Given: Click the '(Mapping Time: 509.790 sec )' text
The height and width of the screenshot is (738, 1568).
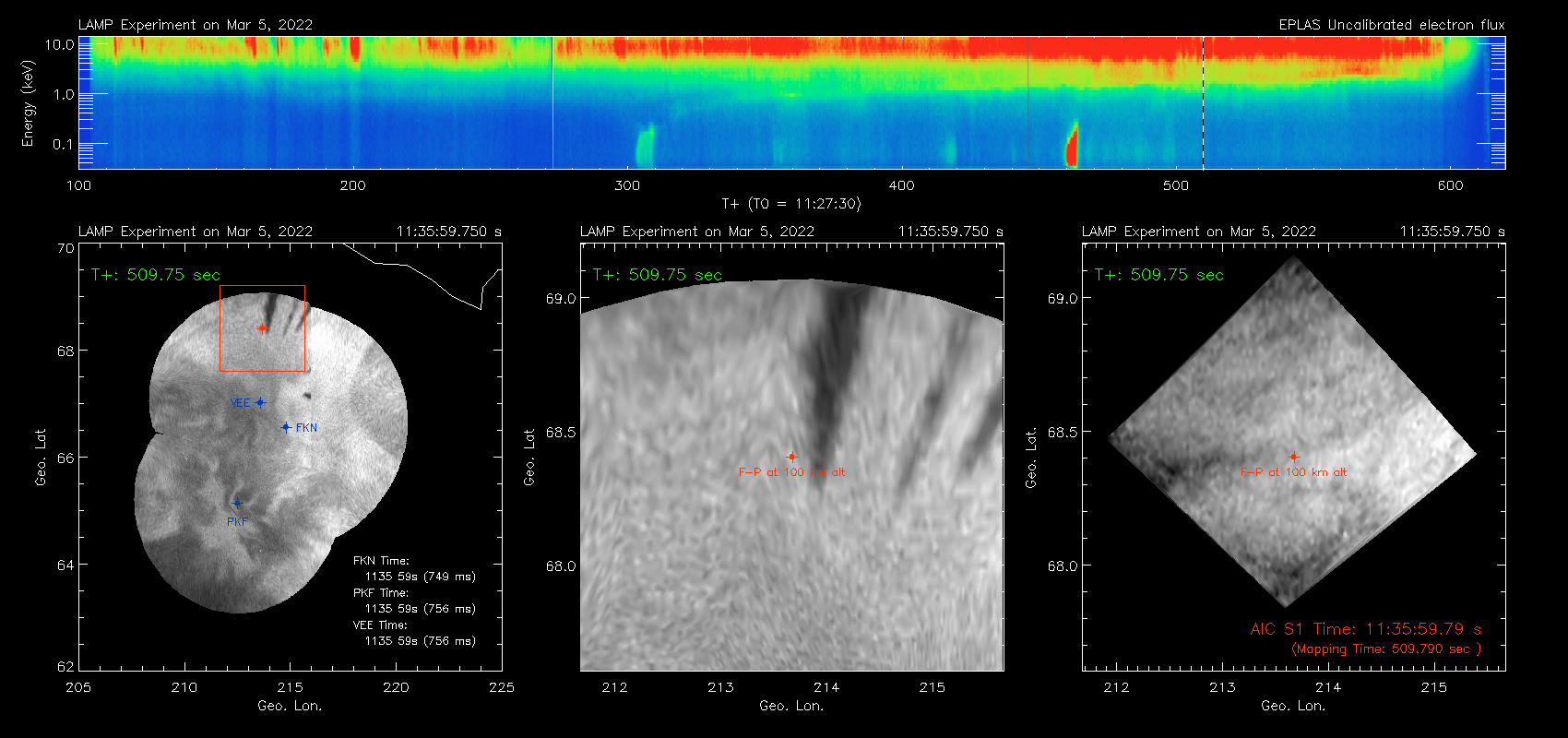Looking at the screenshot, I should 1386,649.
